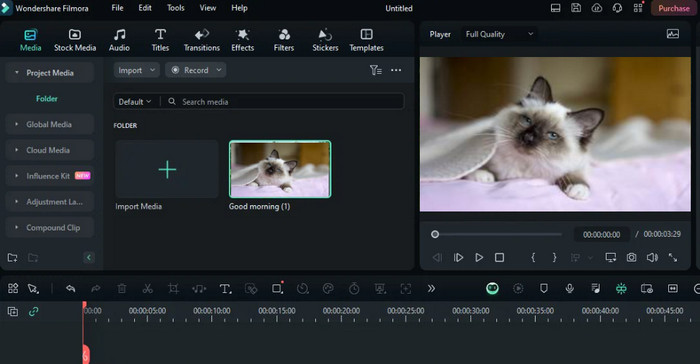This screenshot has height=364, width=700.
Task: Click the voiceover microphone icon
Action: [x=570, y=289]
